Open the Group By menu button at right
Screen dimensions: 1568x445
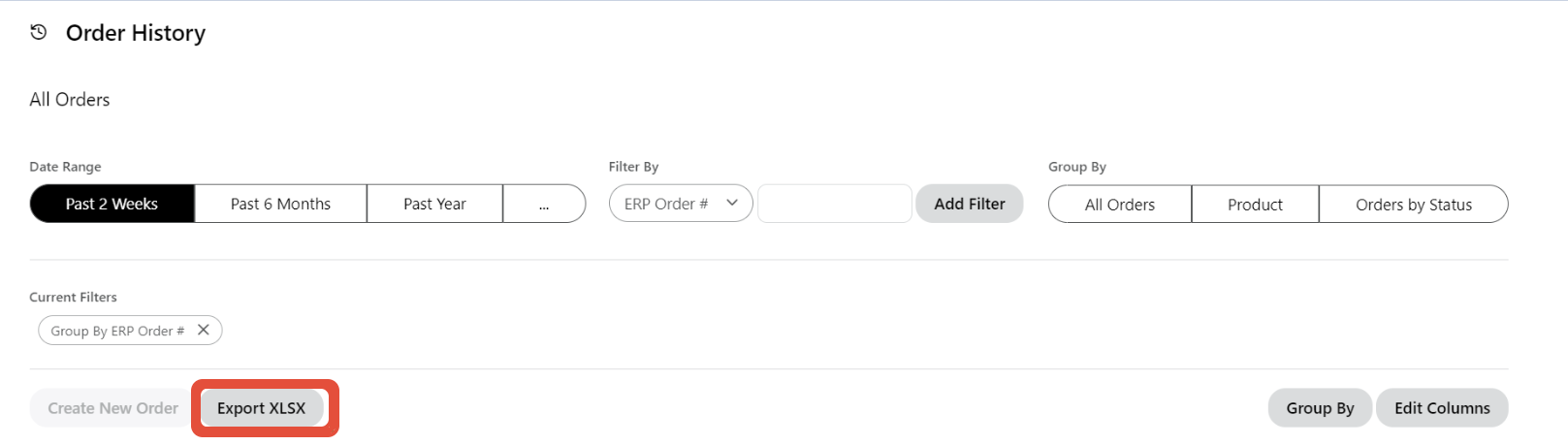(1320, 408)
